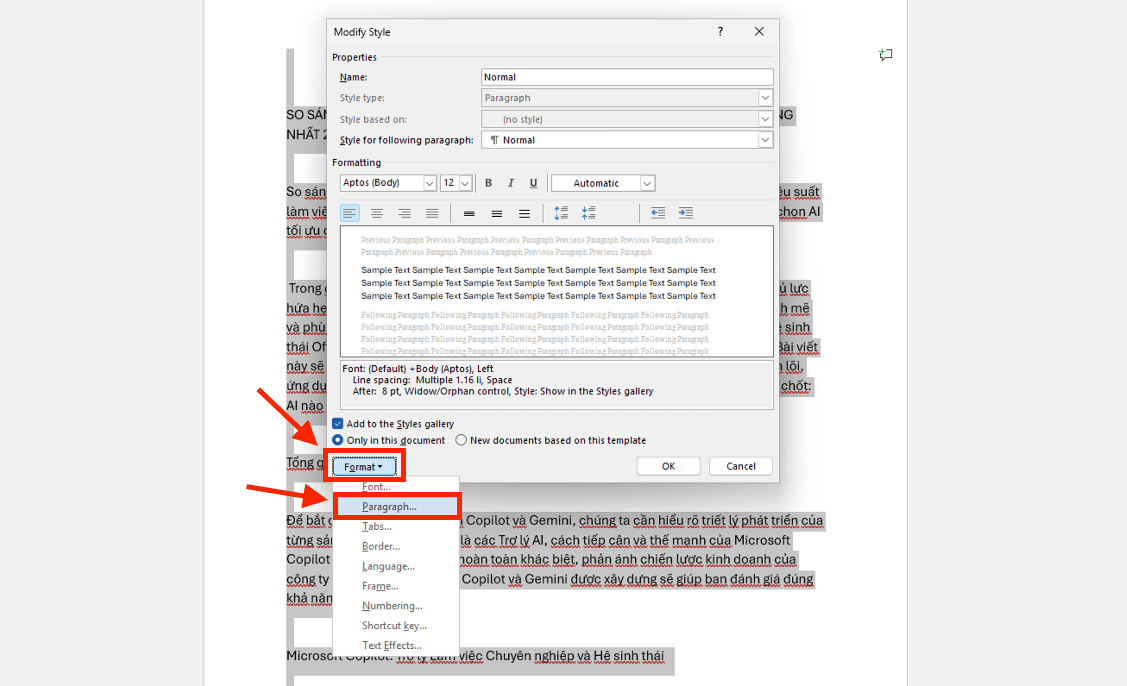
Task: Select the Only in this document option
Action: tap(338, 440)
